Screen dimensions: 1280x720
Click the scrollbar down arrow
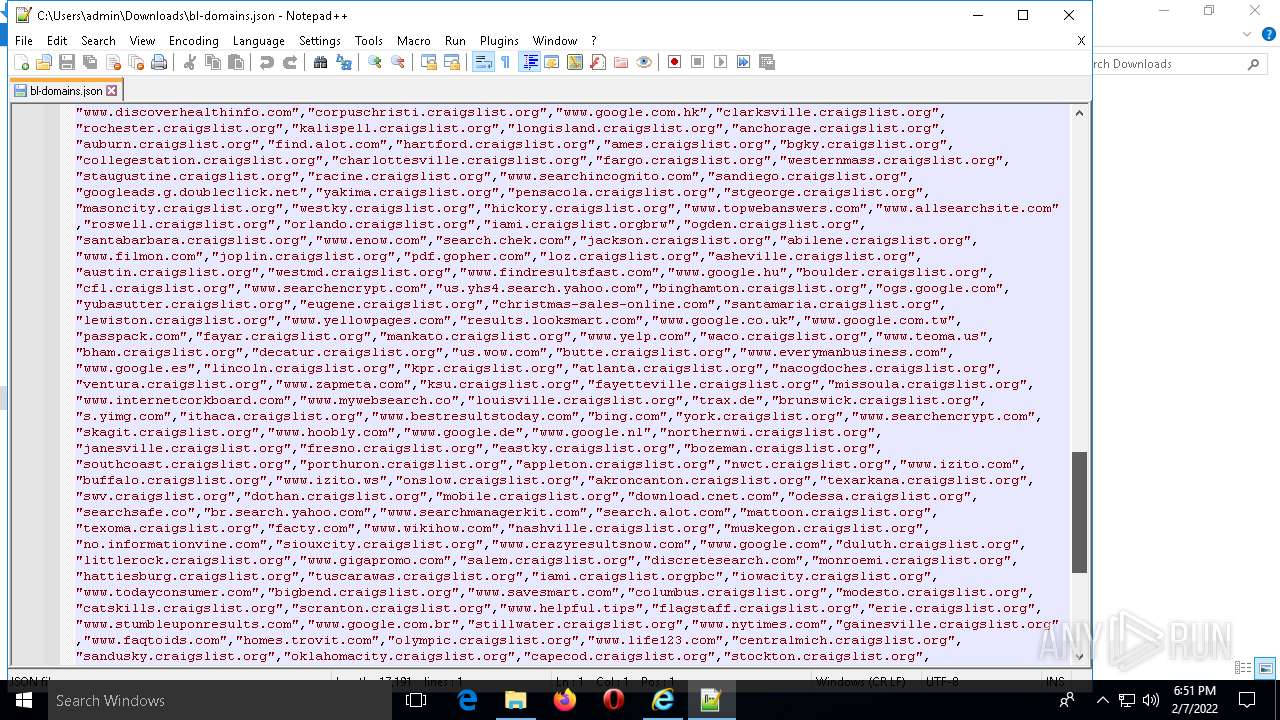[1079, 656]
